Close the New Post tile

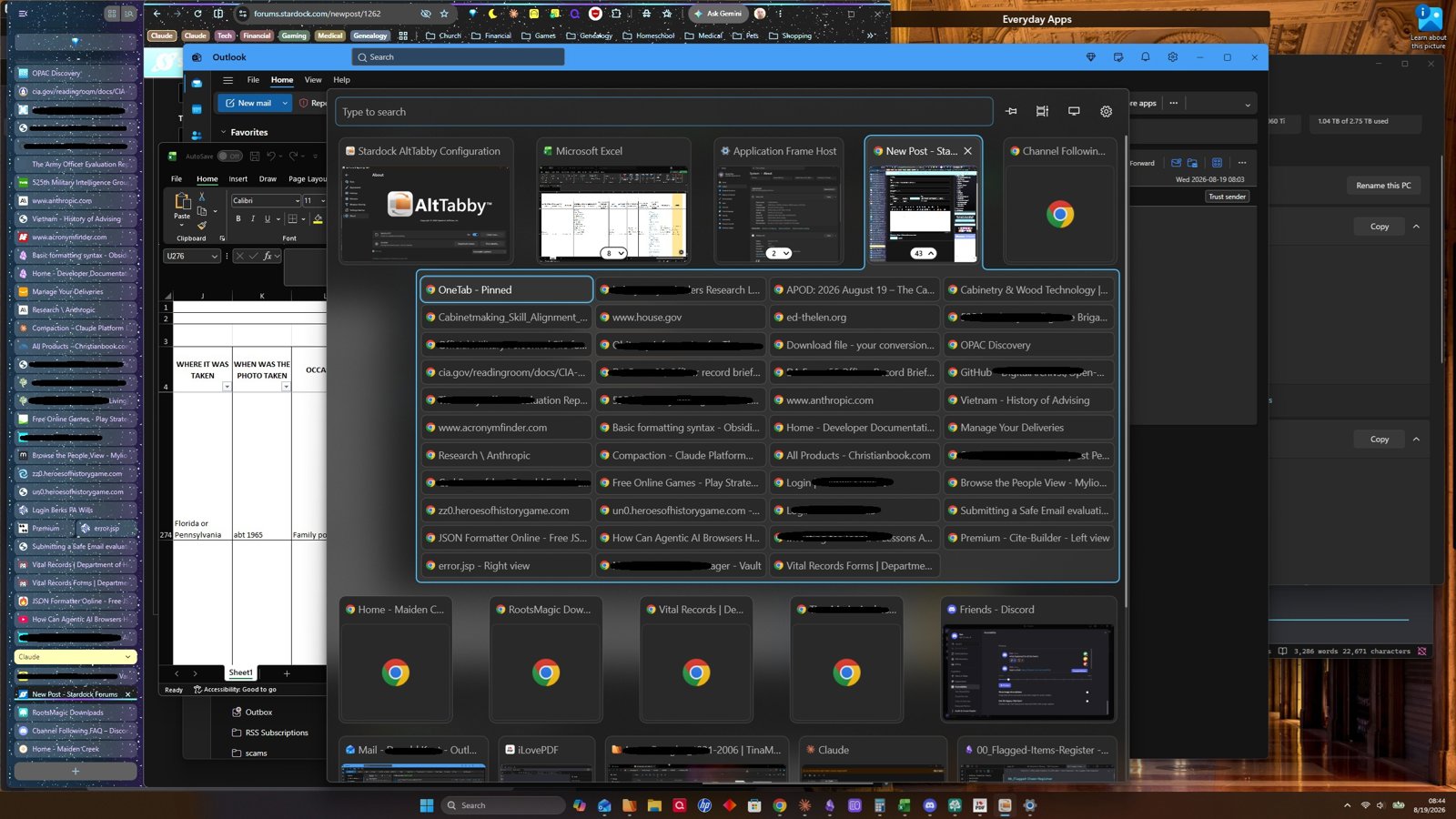coord(967,151)
